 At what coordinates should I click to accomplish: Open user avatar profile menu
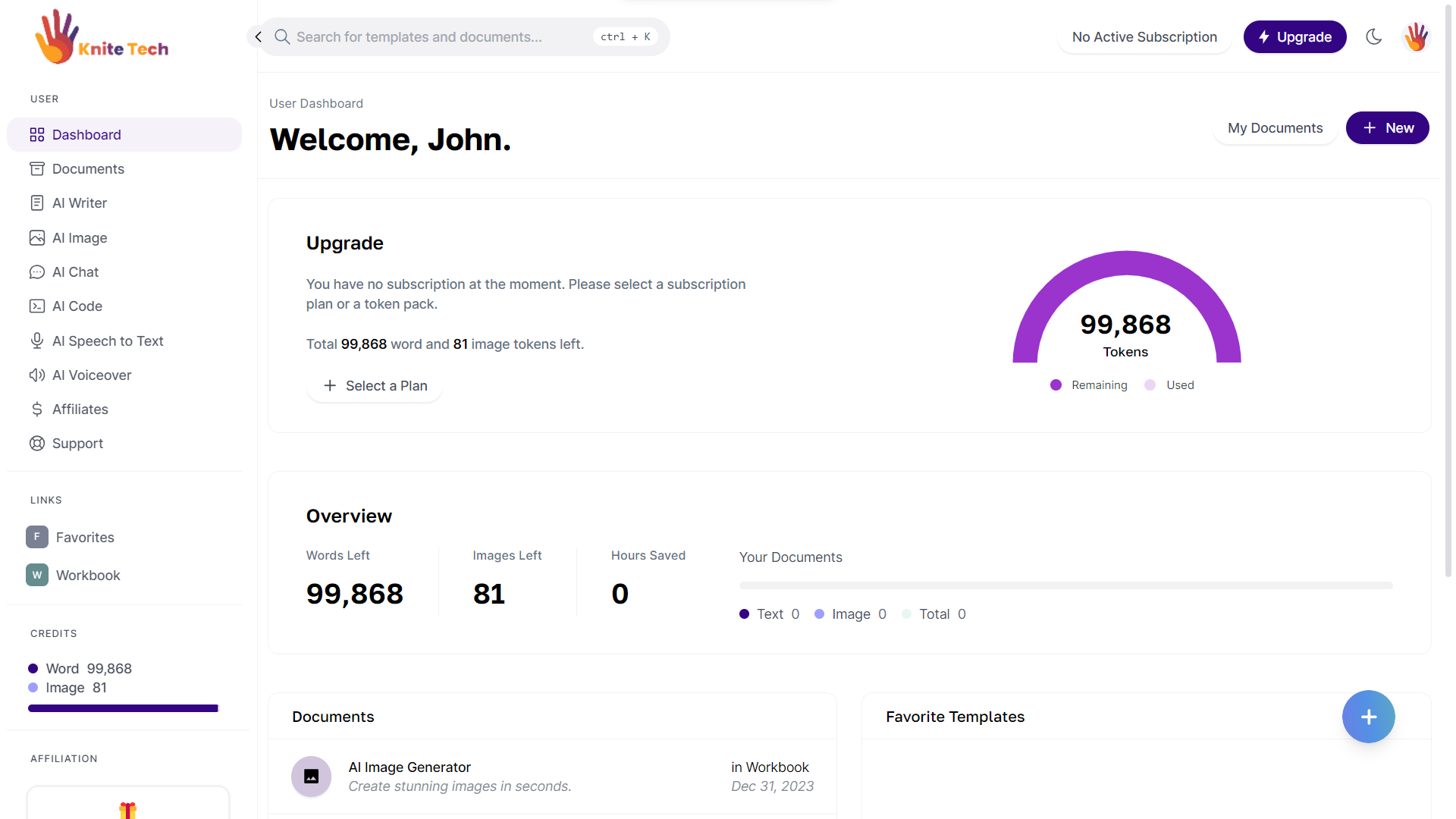(1415, 36)
